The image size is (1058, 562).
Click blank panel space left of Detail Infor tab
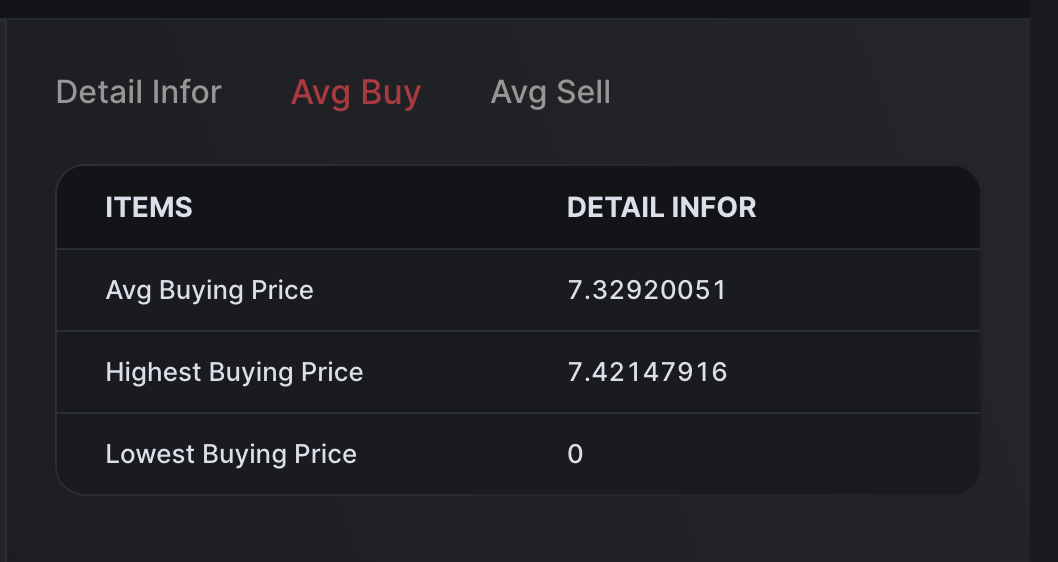point(30,93)
